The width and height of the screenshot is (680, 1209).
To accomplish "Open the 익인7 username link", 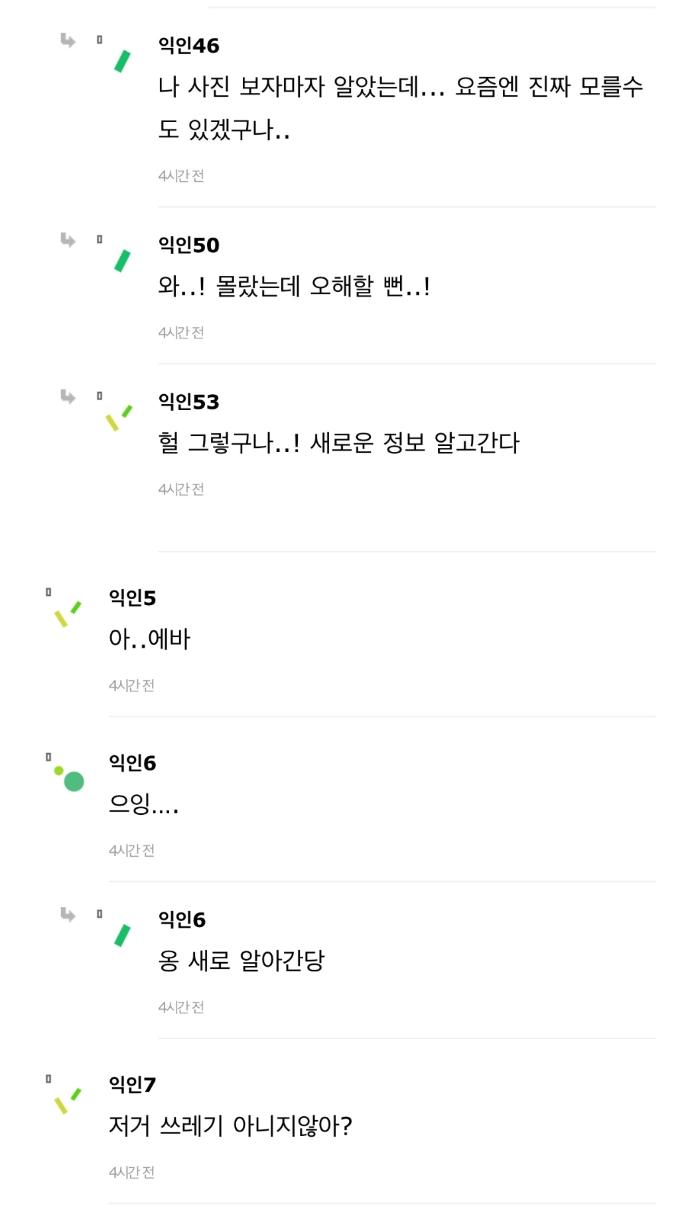I will click(132, 1084).
